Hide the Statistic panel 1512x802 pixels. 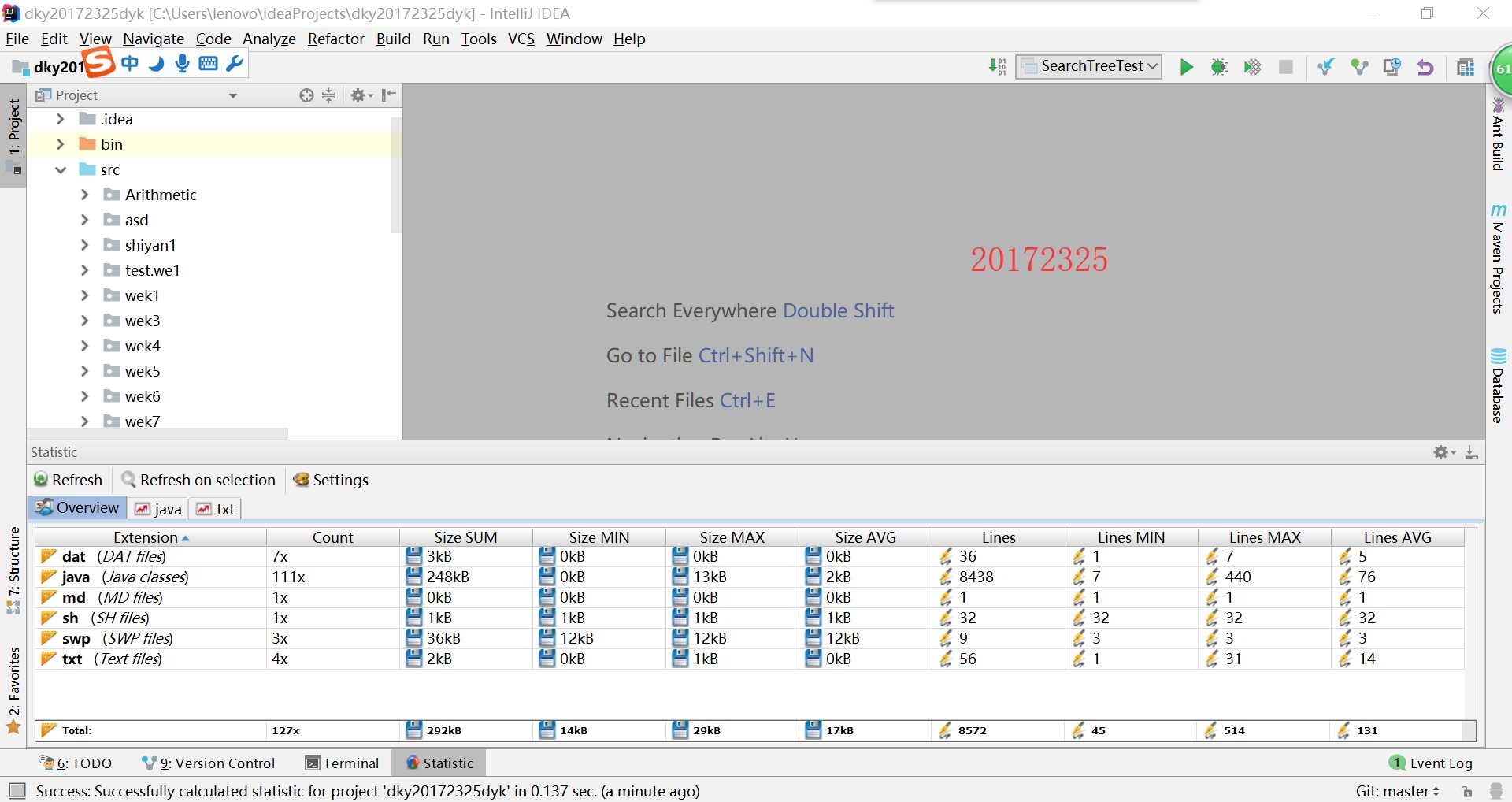[x=1471, y=452]
